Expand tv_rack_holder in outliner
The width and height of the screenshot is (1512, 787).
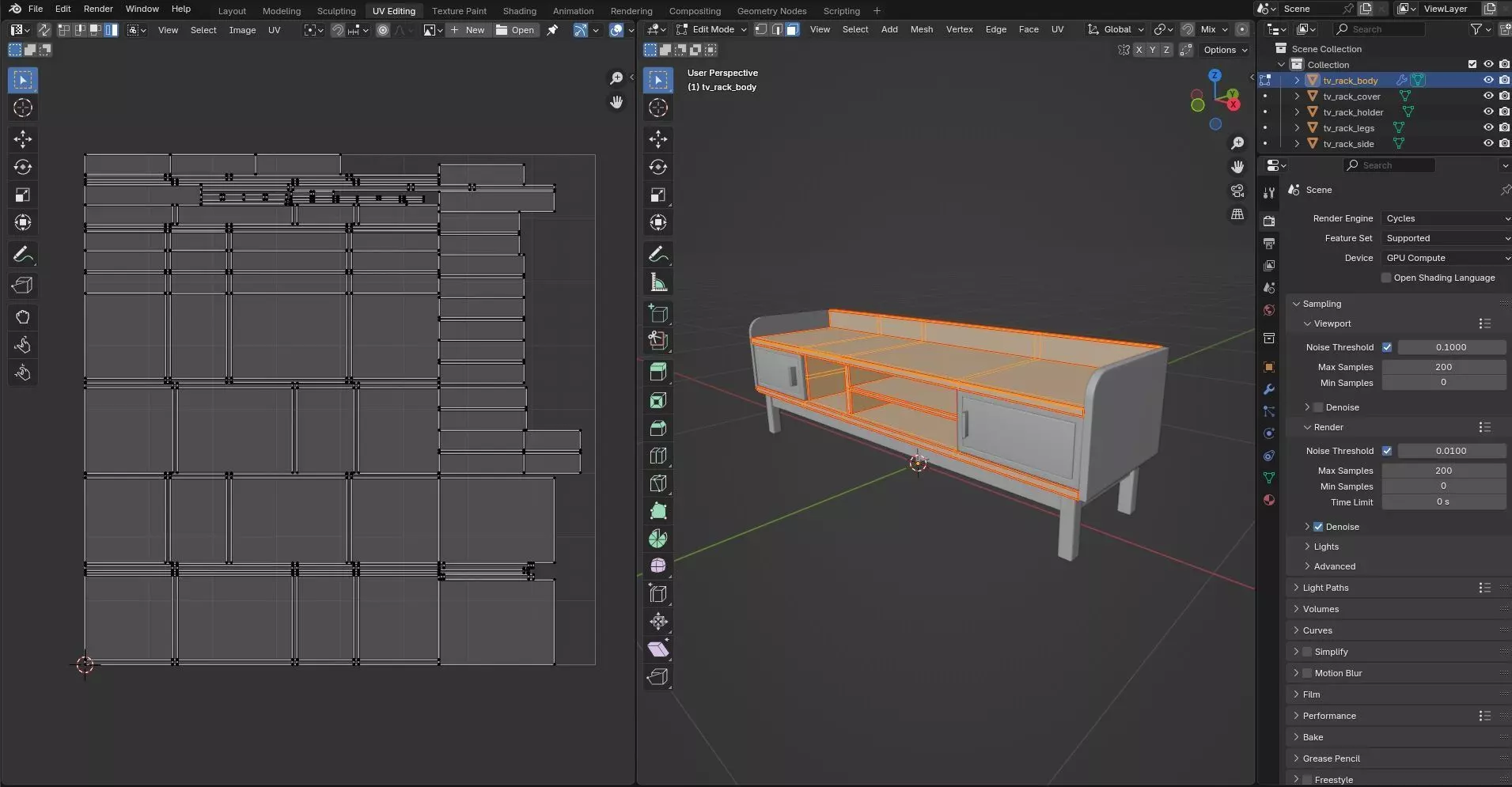pos(1297,112)
